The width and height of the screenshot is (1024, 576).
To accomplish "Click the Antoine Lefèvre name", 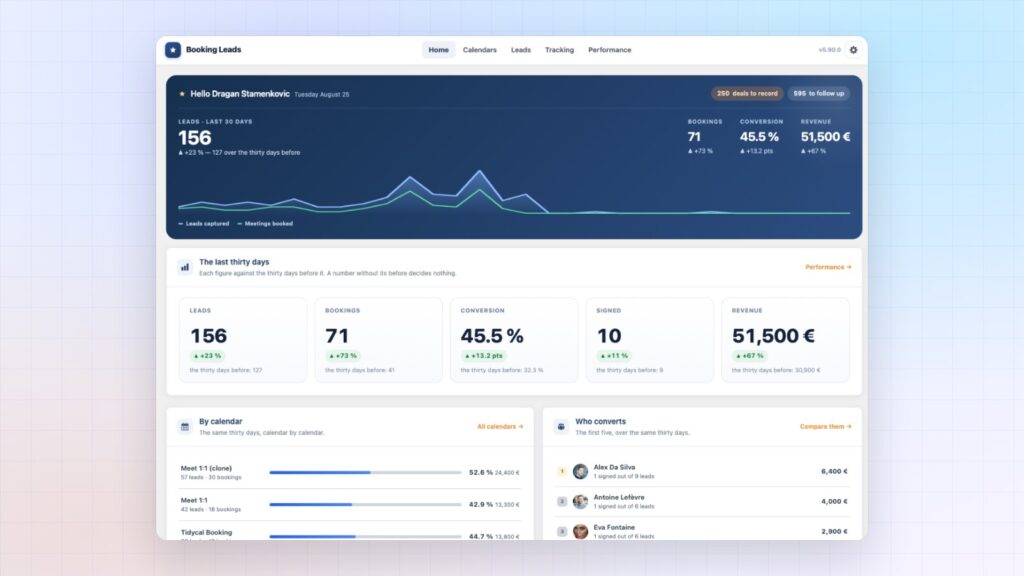I will [618, 497].
